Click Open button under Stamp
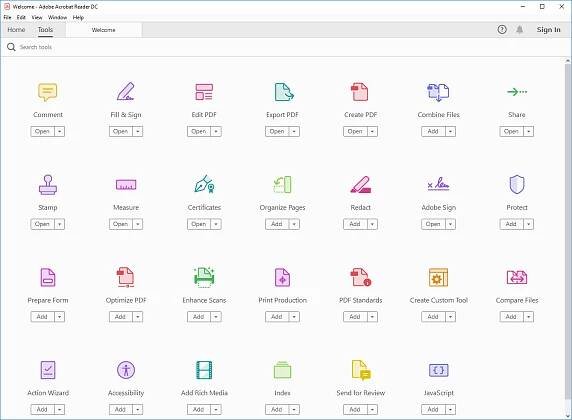Screen dimensions: 572x420 [43, 224]
